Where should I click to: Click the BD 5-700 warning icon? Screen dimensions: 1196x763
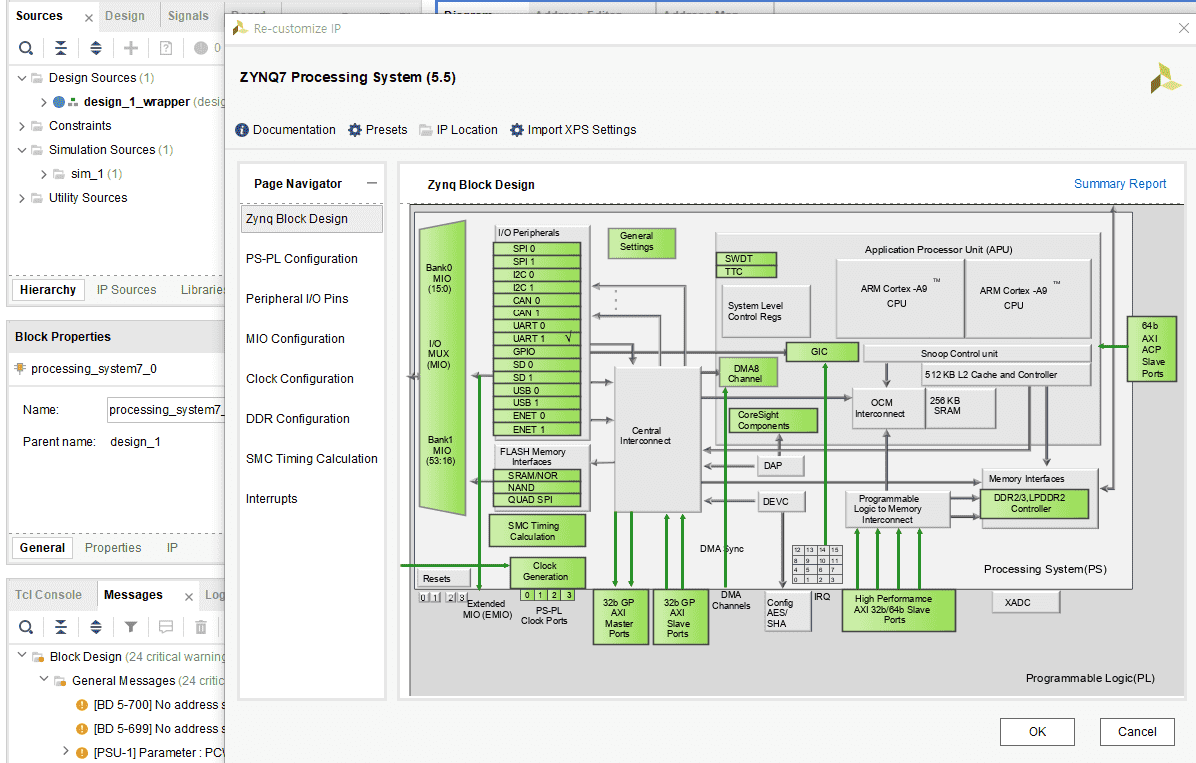pyautogui.click(x=82, y=705)
